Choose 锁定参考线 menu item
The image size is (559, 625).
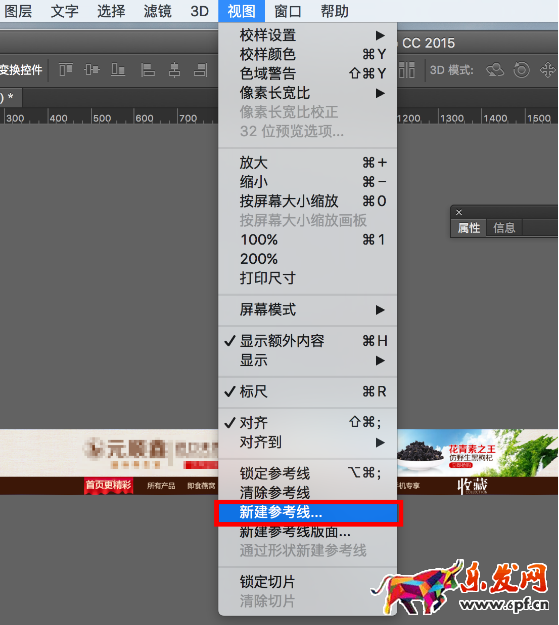tap(307, 474)
